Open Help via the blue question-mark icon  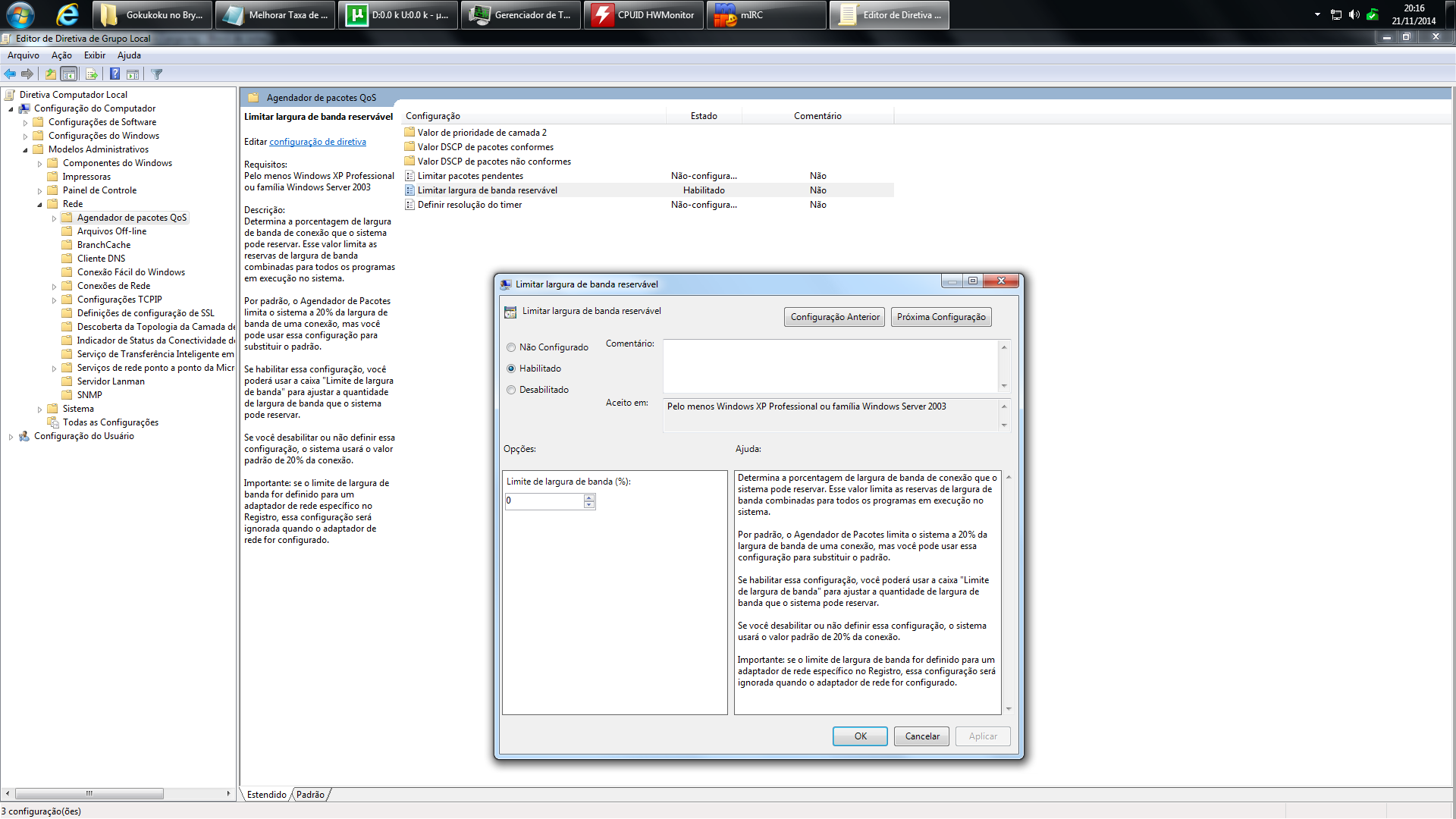[x=115, y=74]
